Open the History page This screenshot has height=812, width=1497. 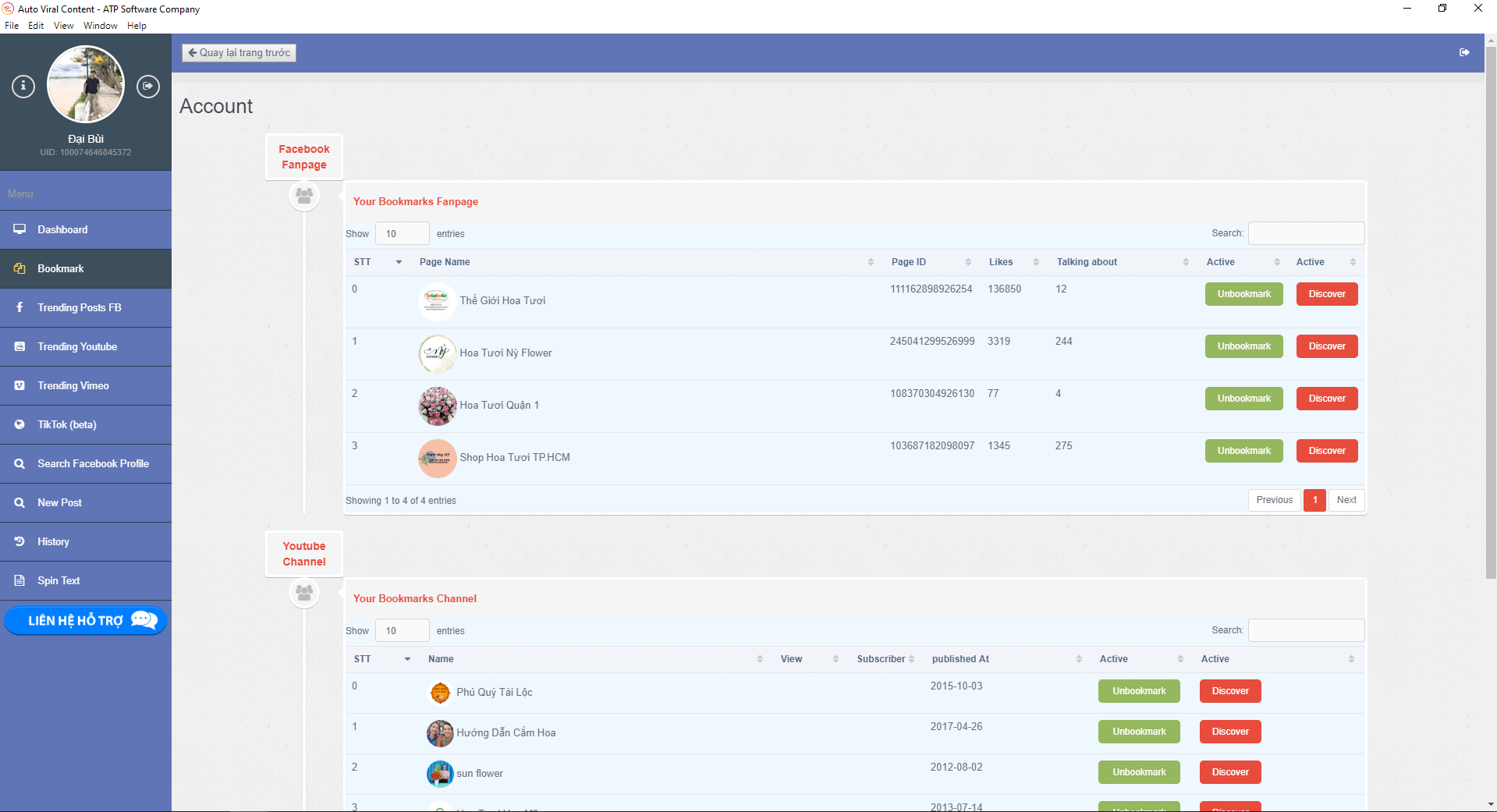(x=53, y=541)
